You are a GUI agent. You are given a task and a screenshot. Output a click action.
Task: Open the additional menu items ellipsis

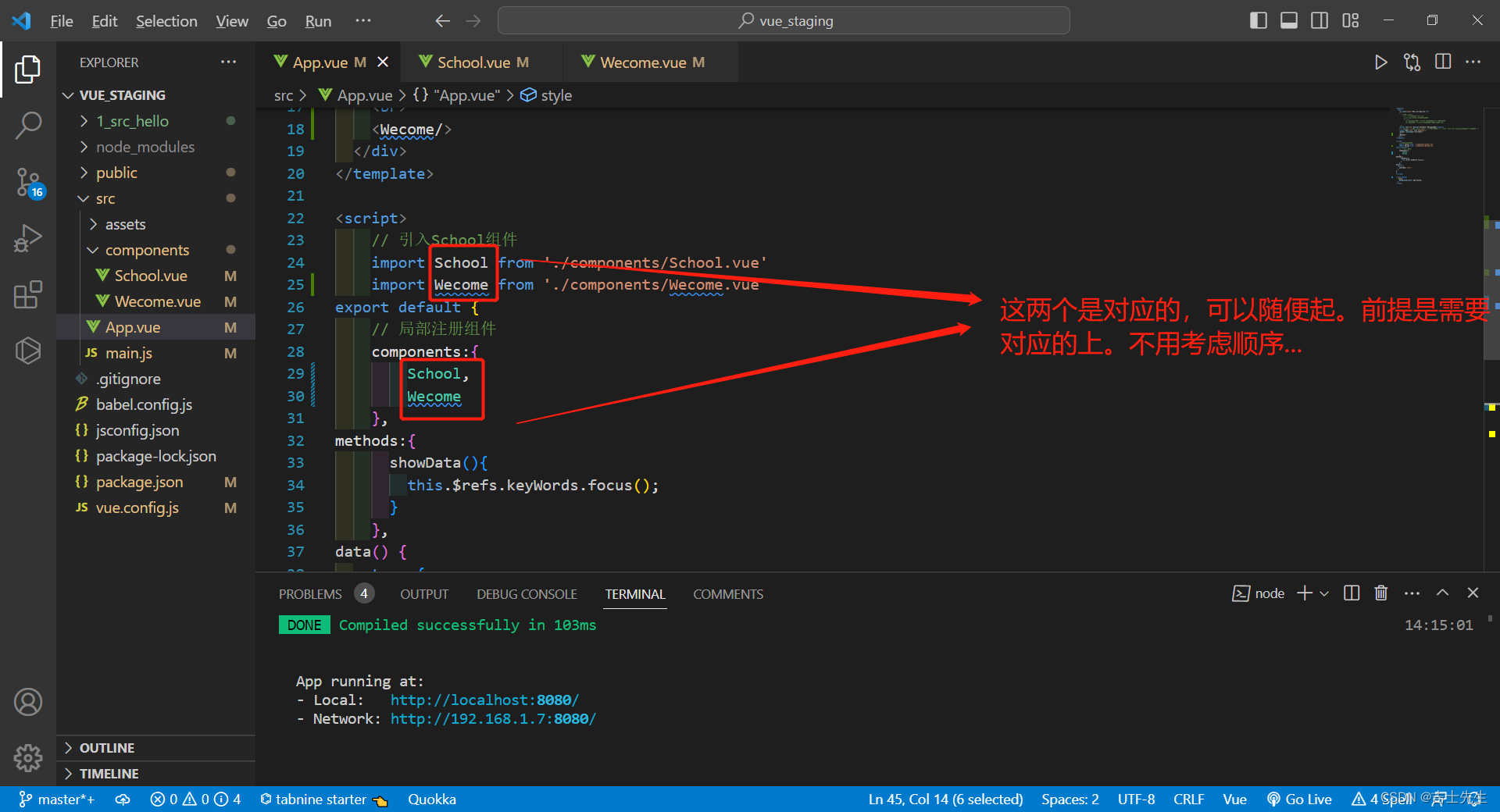[x=363, y=20]
